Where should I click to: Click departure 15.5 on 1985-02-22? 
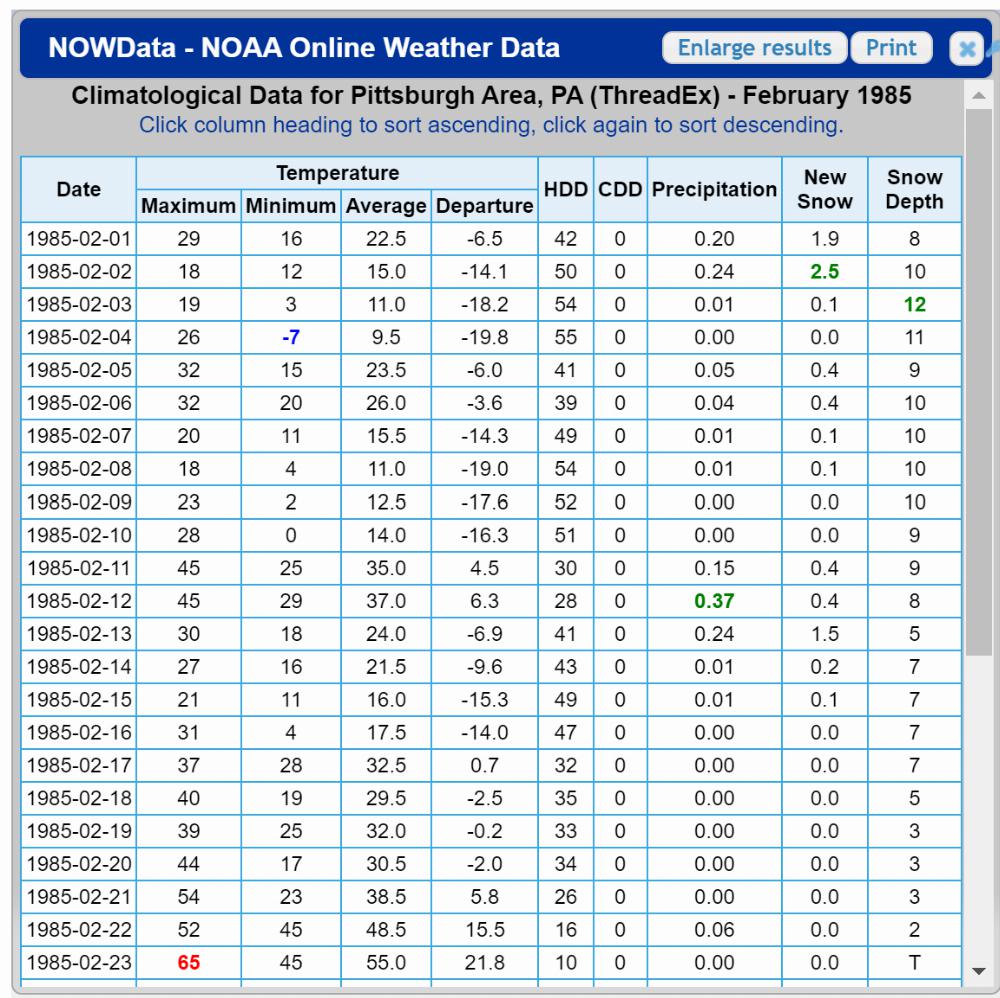tap(484, 930)
